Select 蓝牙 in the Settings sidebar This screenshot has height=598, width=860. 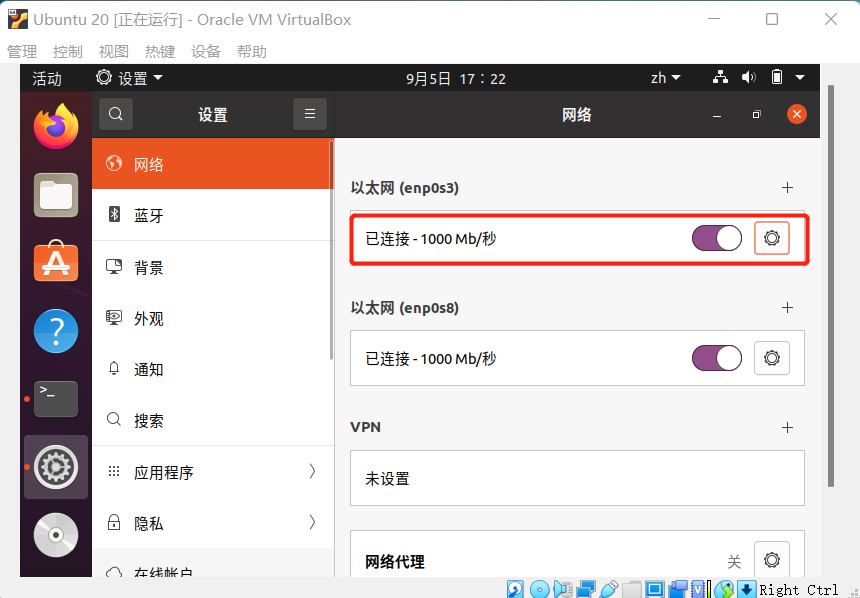(x=212, y=215)
